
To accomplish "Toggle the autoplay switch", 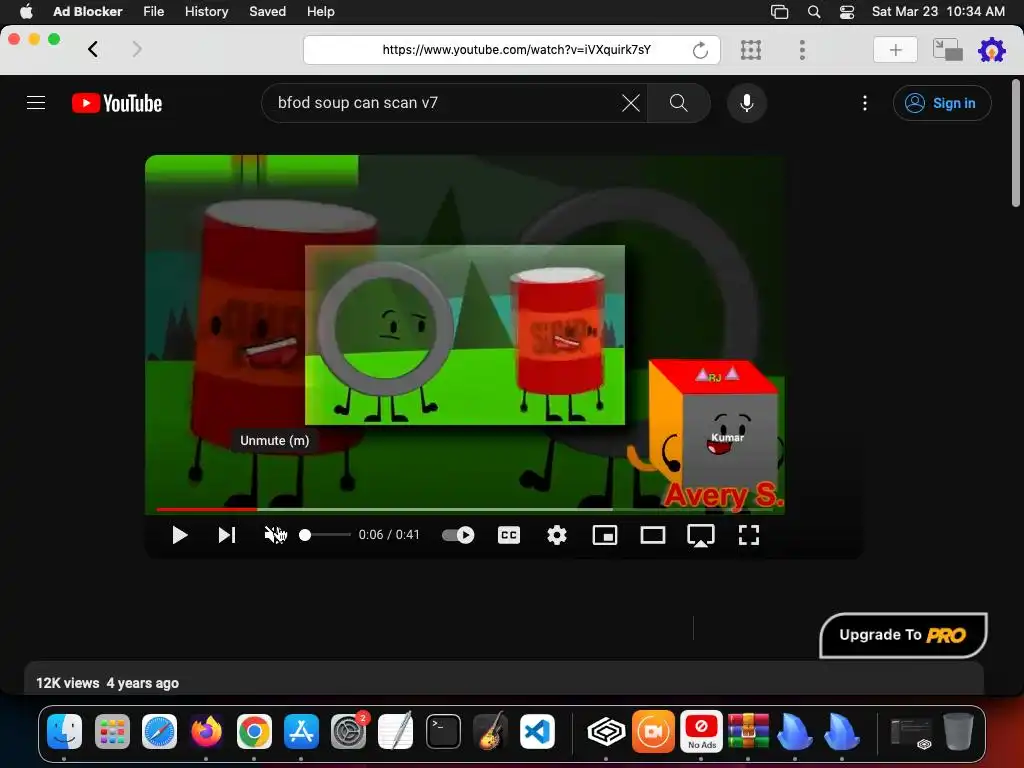I will [x=458, y=536].
